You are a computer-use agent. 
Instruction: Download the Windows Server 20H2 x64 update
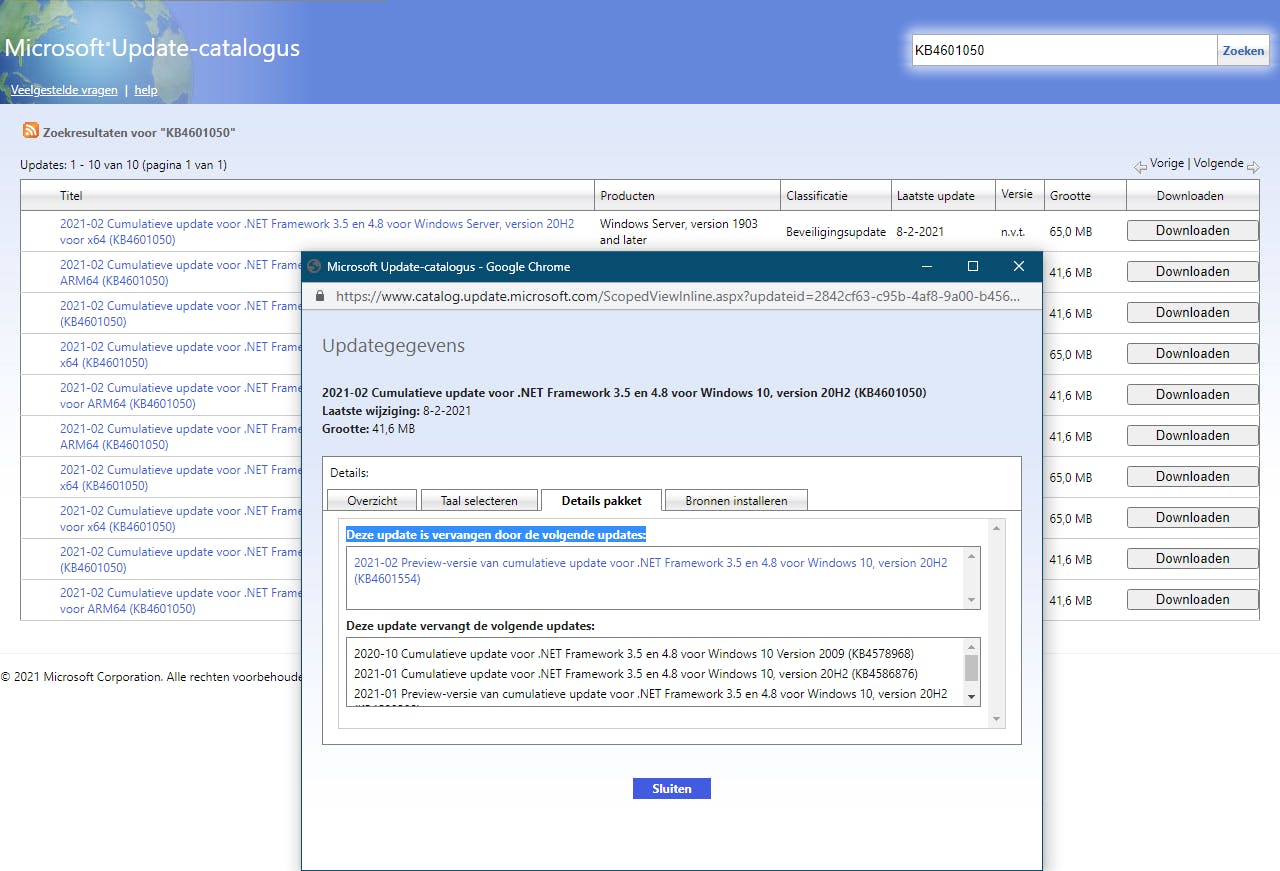point(1192,231)
